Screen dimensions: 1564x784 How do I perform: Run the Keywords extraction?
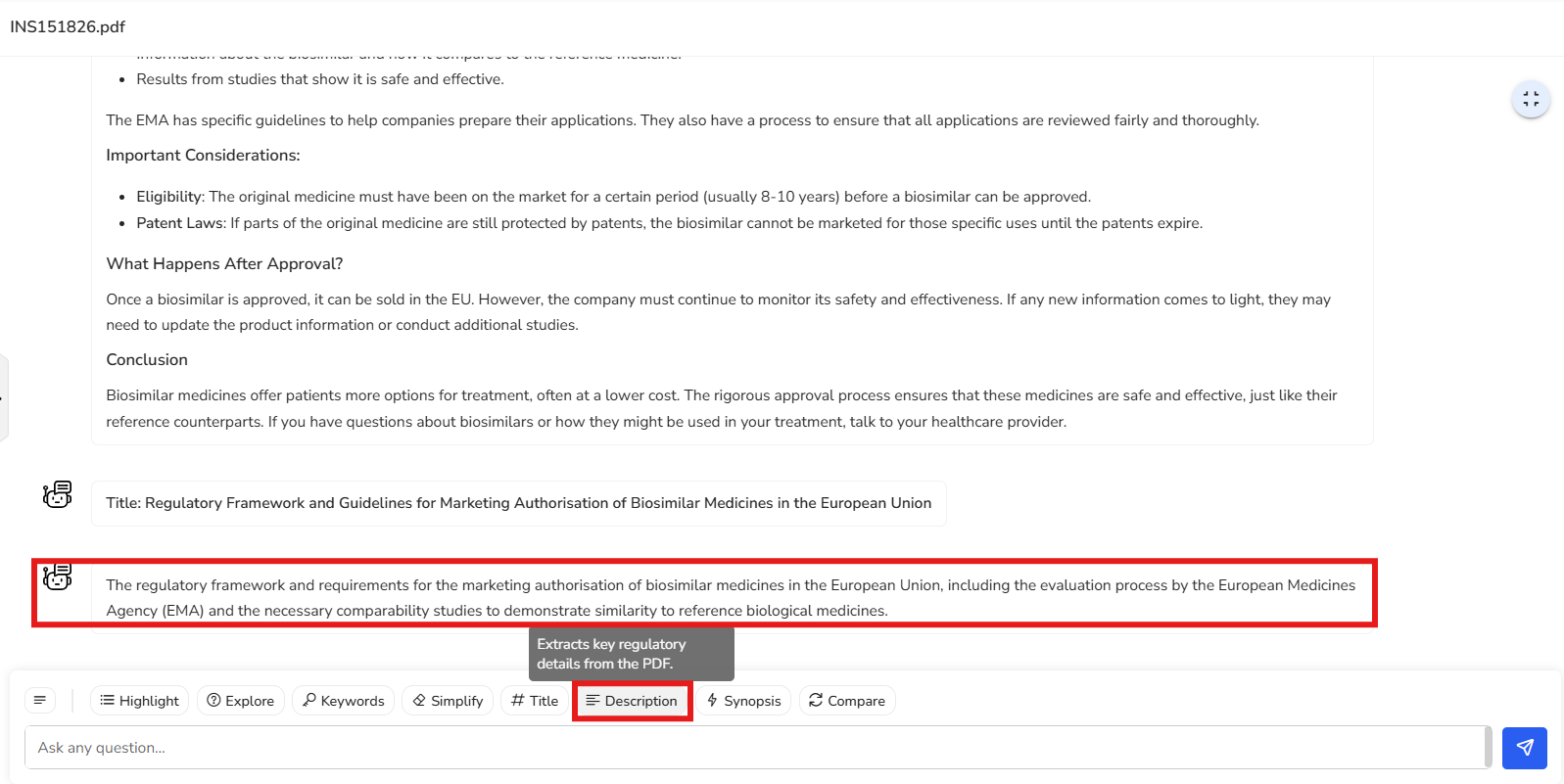coord(343,701)
